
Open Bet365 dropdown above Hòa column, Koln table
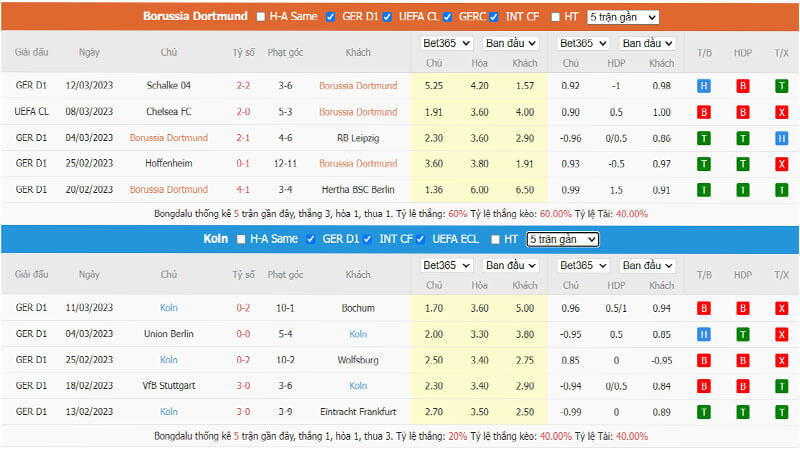[446, 265]
